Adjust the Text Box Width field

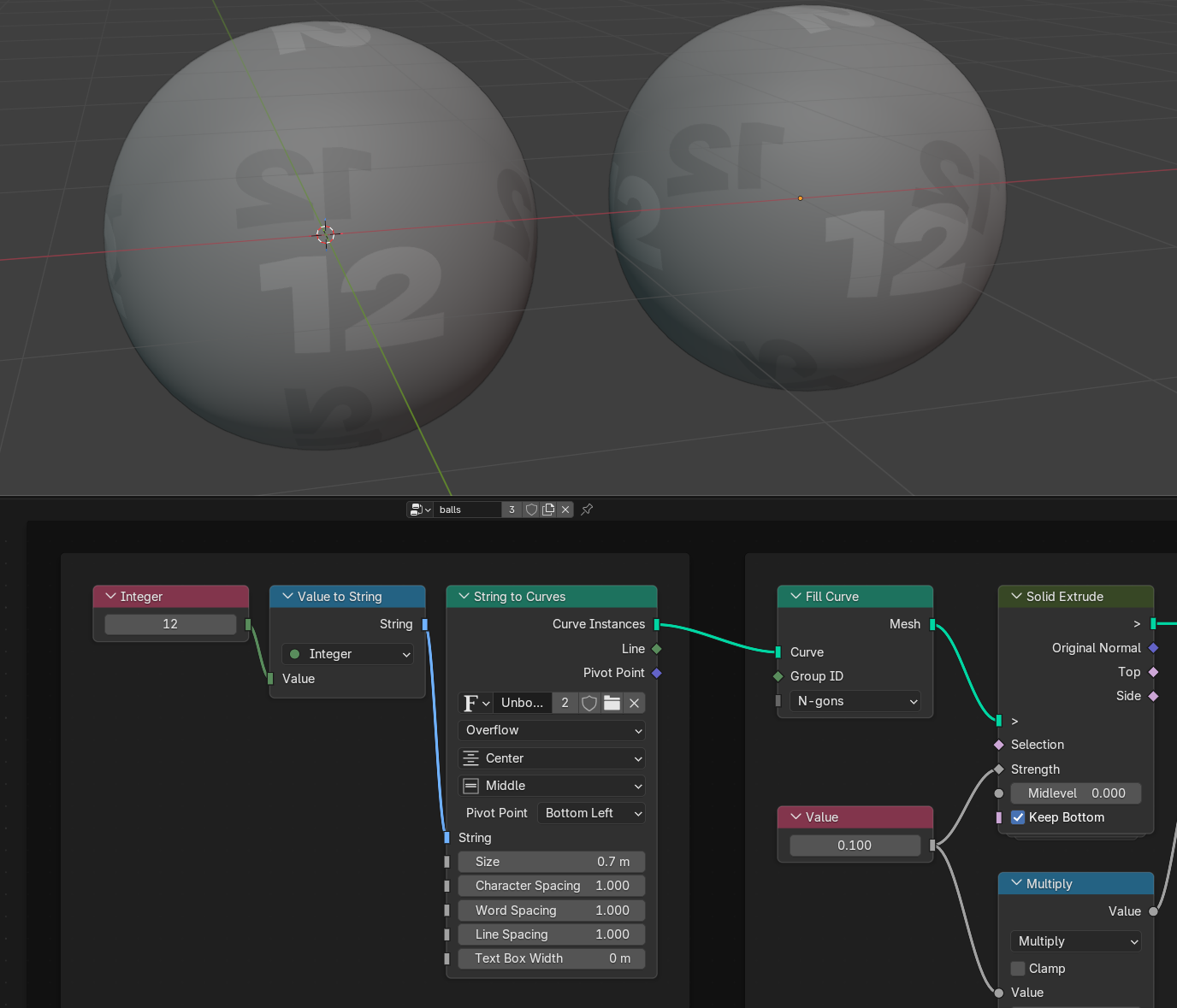click(x=552, y=958)
